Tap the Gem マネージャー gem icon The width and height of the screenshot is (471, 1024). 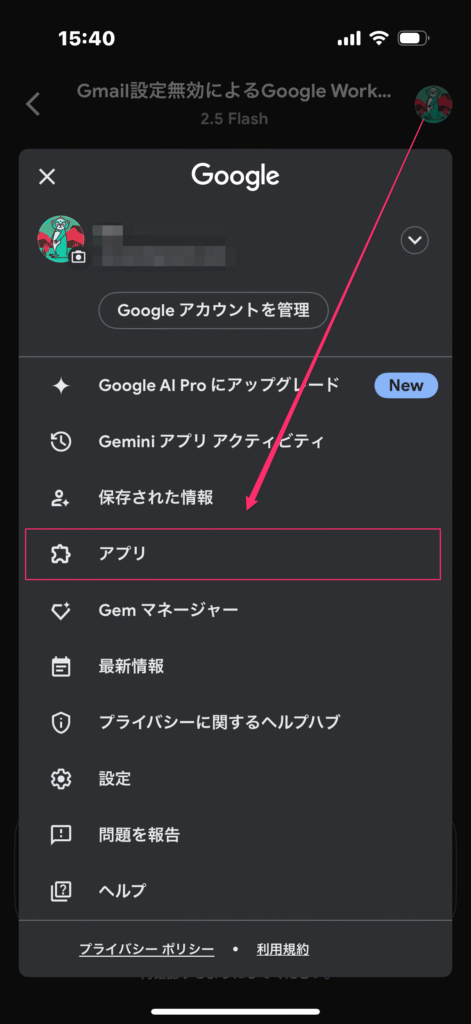pos(61,611)
